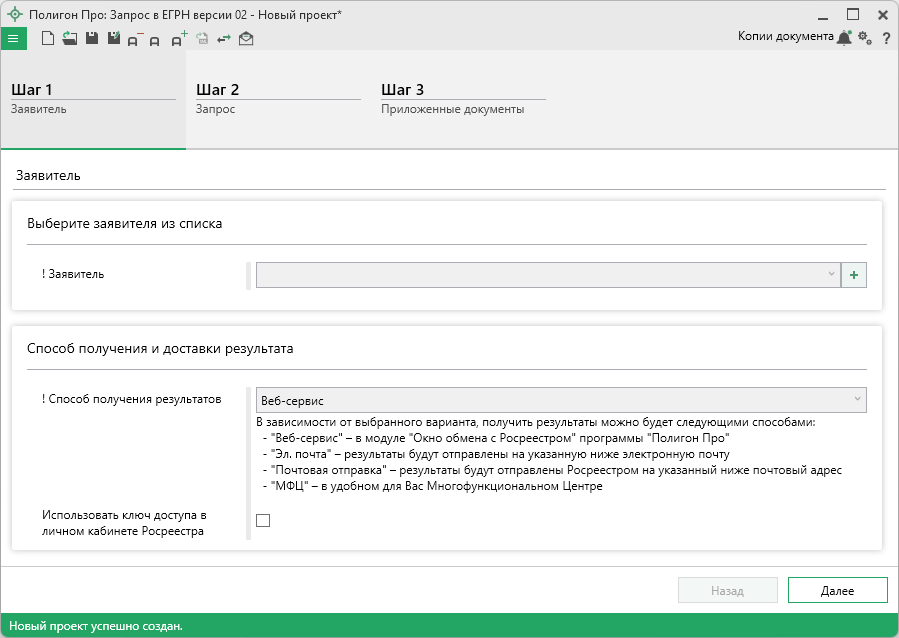Image resolution: width=899 pixels, height=638 pixels.
Task: Open notifications via the bell icon
Action: click(844, 38)
